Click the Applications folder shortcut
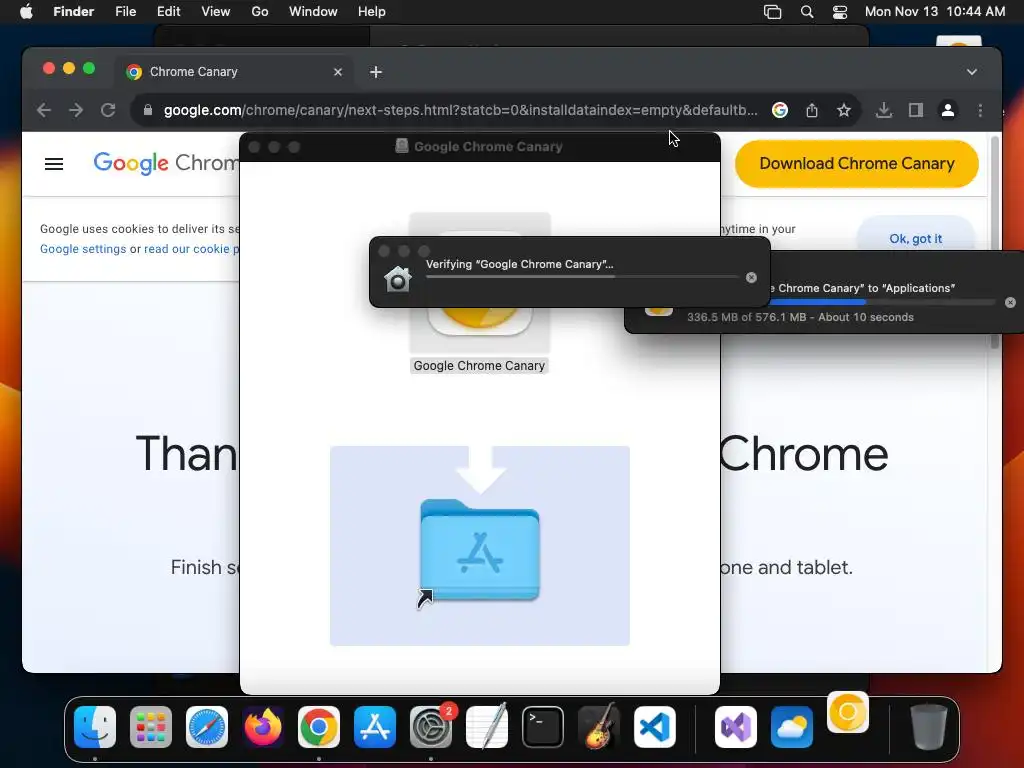This screenshot has height=768, width=1024. (480, 549)
